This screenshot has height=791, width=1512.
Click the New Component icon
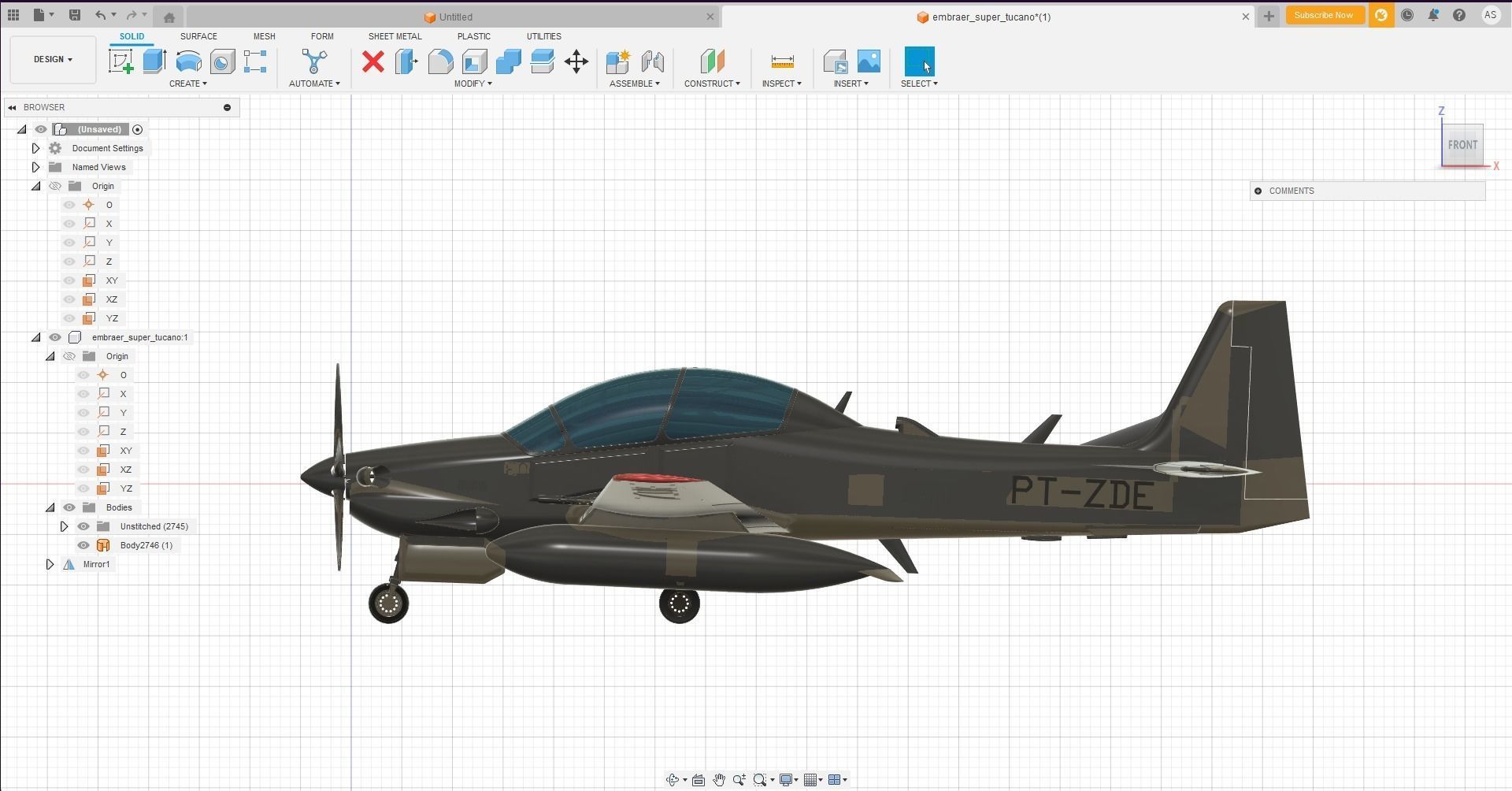point(618,61)
